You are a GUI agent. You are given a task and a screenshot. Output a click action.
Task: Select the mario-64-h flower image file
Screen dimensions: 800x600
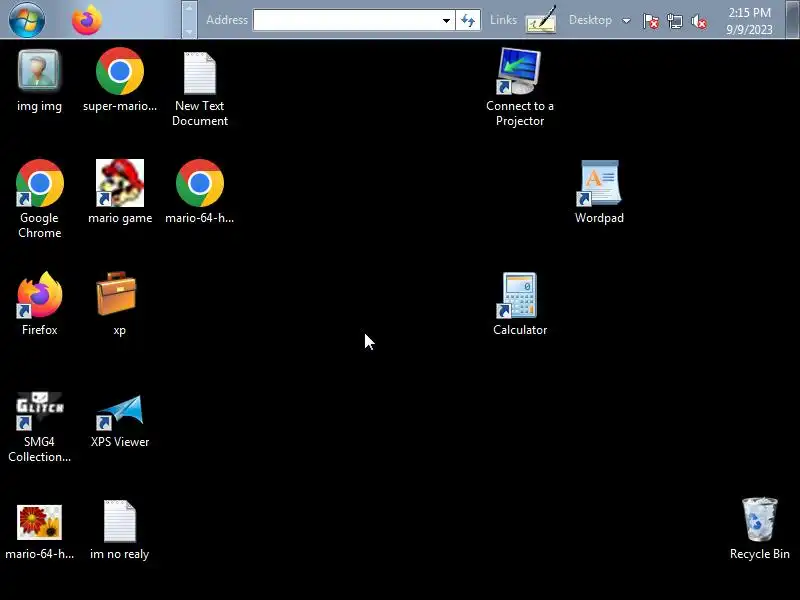point(39,532)
